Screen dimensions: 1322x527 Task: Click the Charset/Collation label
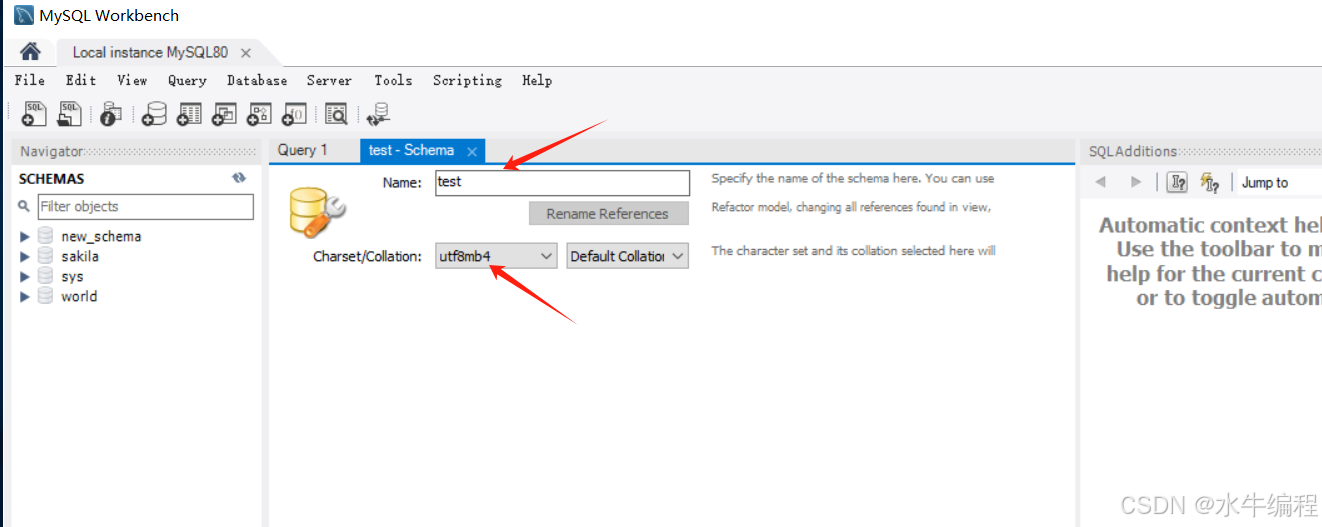(x=367, y=257)
